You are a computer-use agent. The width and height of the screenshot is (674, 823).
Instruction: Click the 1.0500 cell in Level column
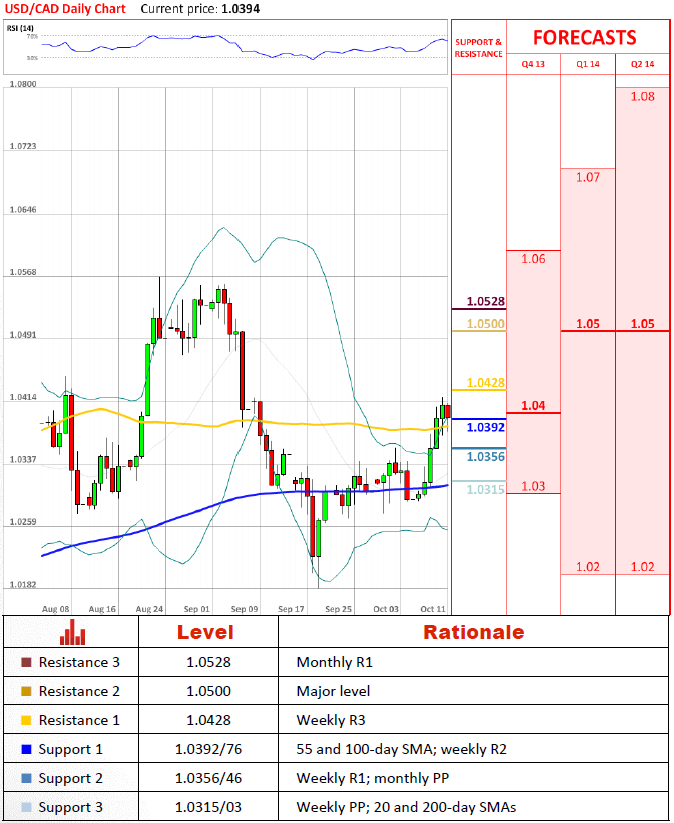pos(208,691)
